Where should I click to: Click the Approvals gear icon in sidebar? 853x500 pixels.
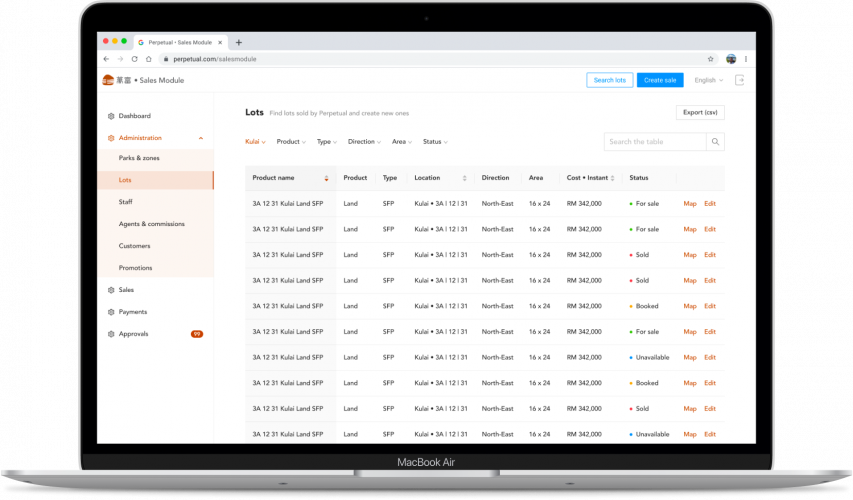click(x=111, y=334)
